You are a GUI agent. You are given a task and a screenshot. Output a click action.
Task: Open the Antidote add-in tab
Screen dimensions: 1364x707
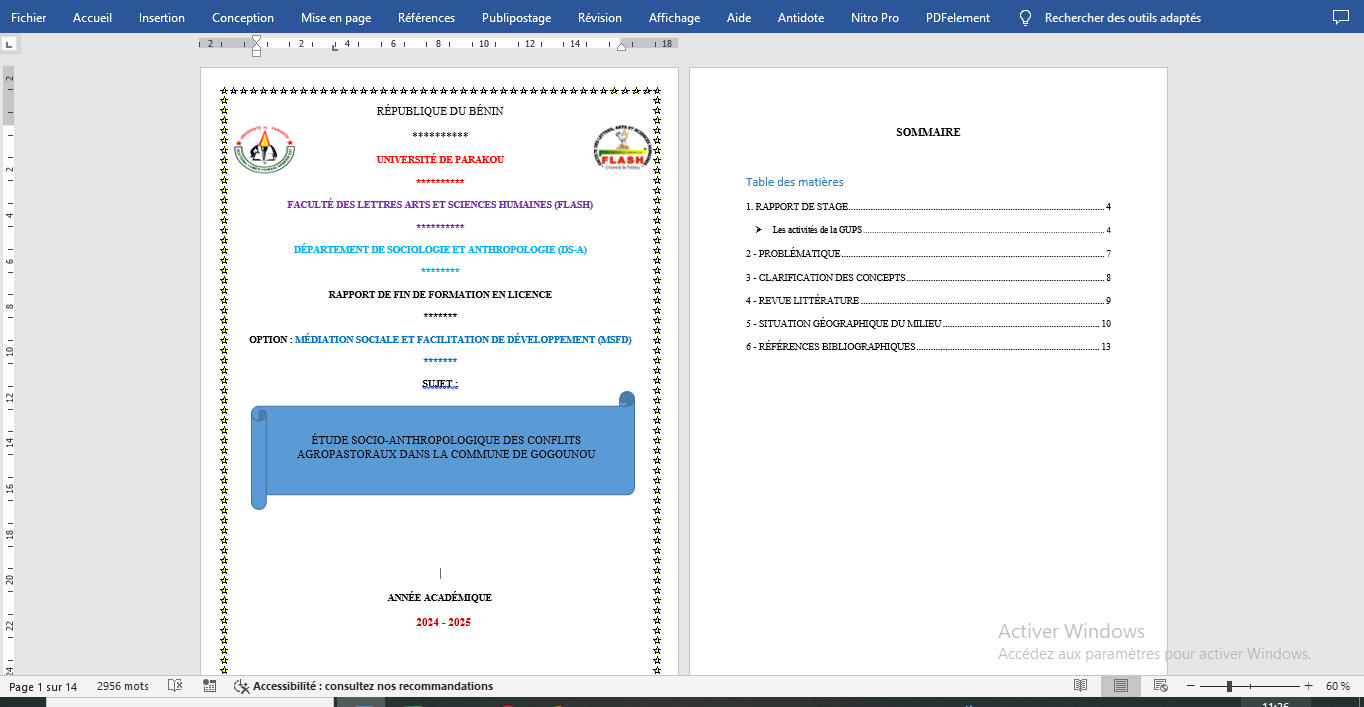[x=801, y=18]
